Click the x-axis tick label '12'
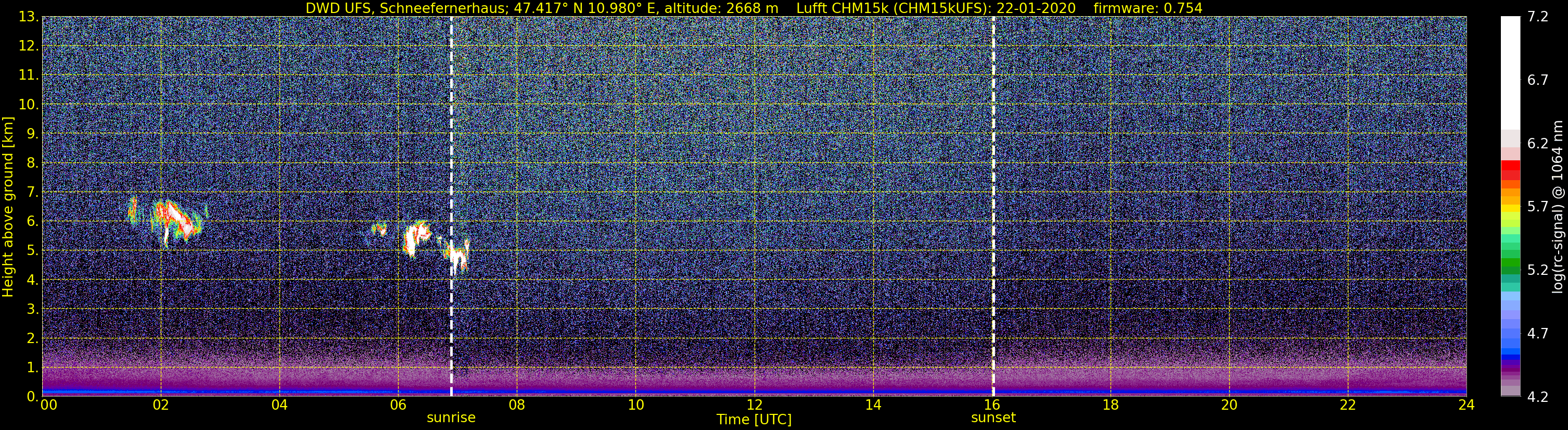Viewport: 1568px width, 430px height. 754,405
